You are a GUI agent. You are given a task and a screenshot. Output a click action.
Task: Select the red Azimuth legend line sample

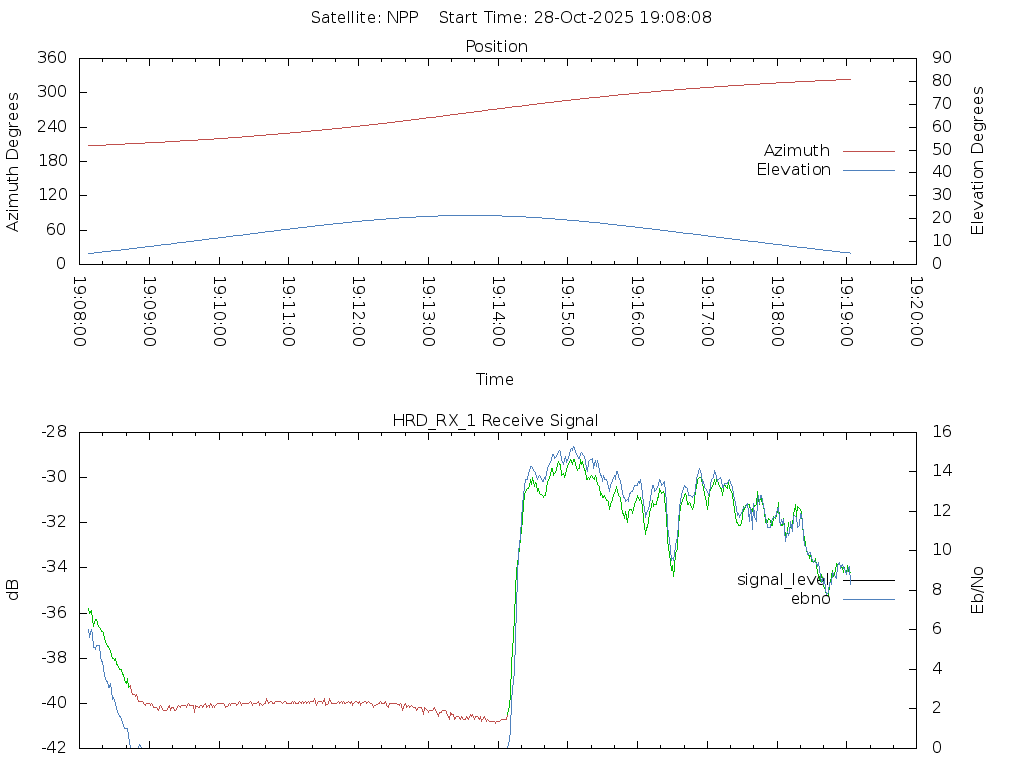[x=868, y=151]
